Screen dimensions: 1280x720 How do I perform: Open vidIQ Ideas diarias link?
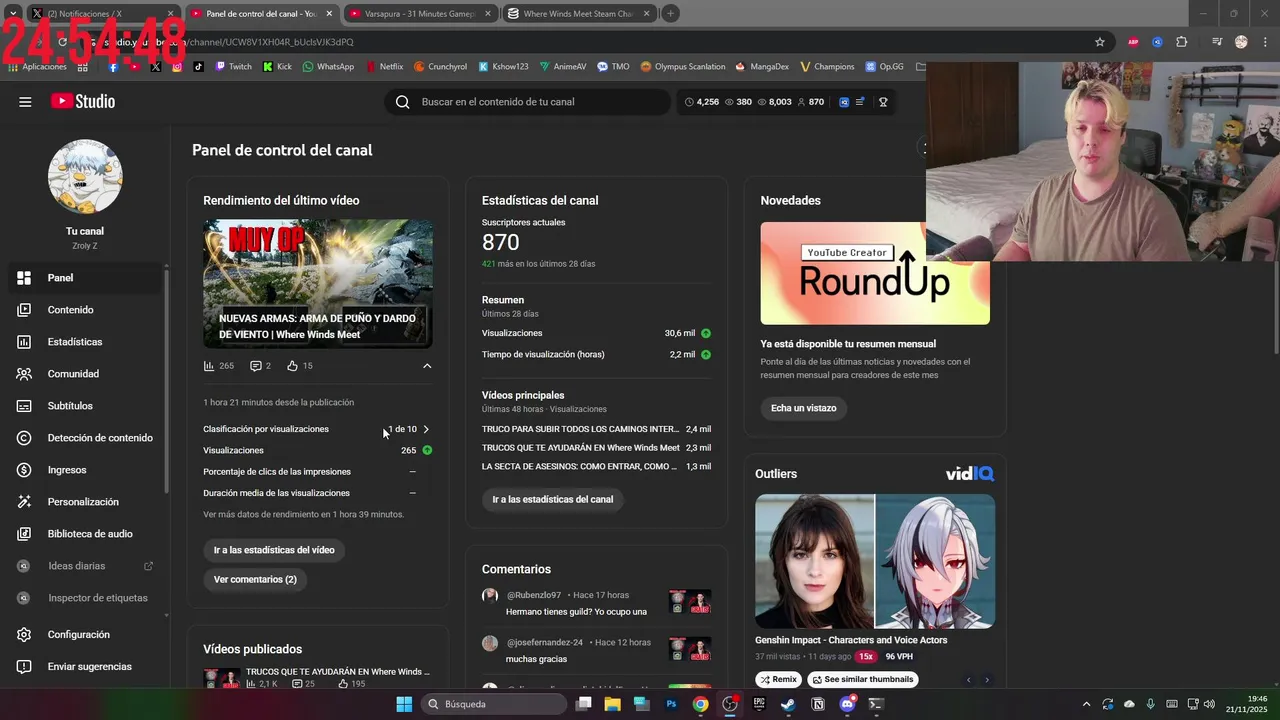click(x=85, y=566)
